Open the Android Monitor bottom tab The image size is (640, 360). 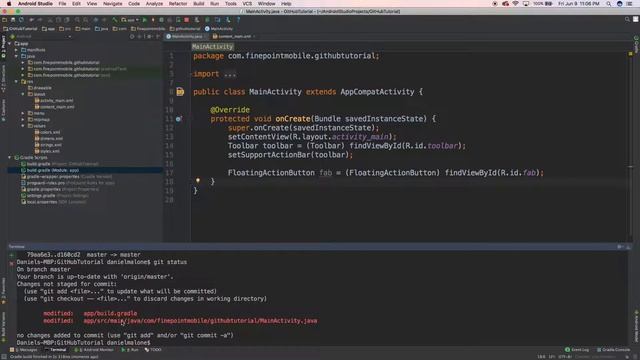point(94,350)
